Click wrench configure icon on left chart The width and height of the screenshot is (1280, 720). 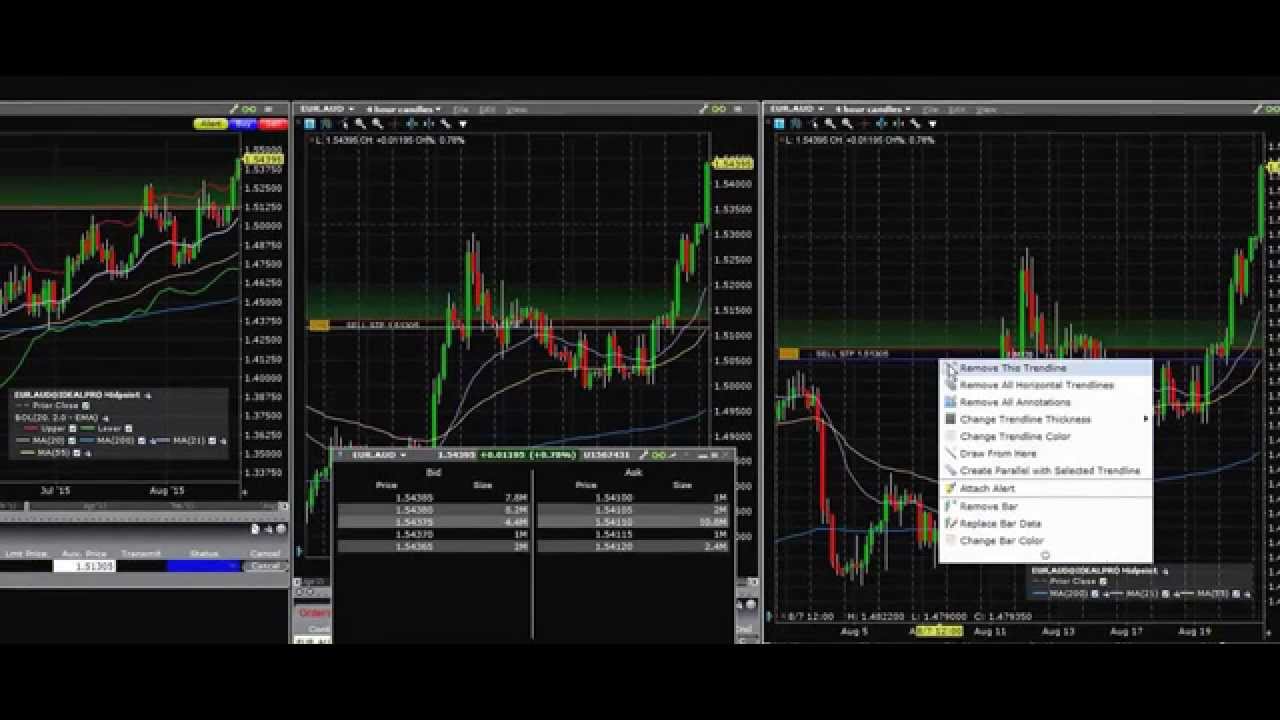point(234,109)
